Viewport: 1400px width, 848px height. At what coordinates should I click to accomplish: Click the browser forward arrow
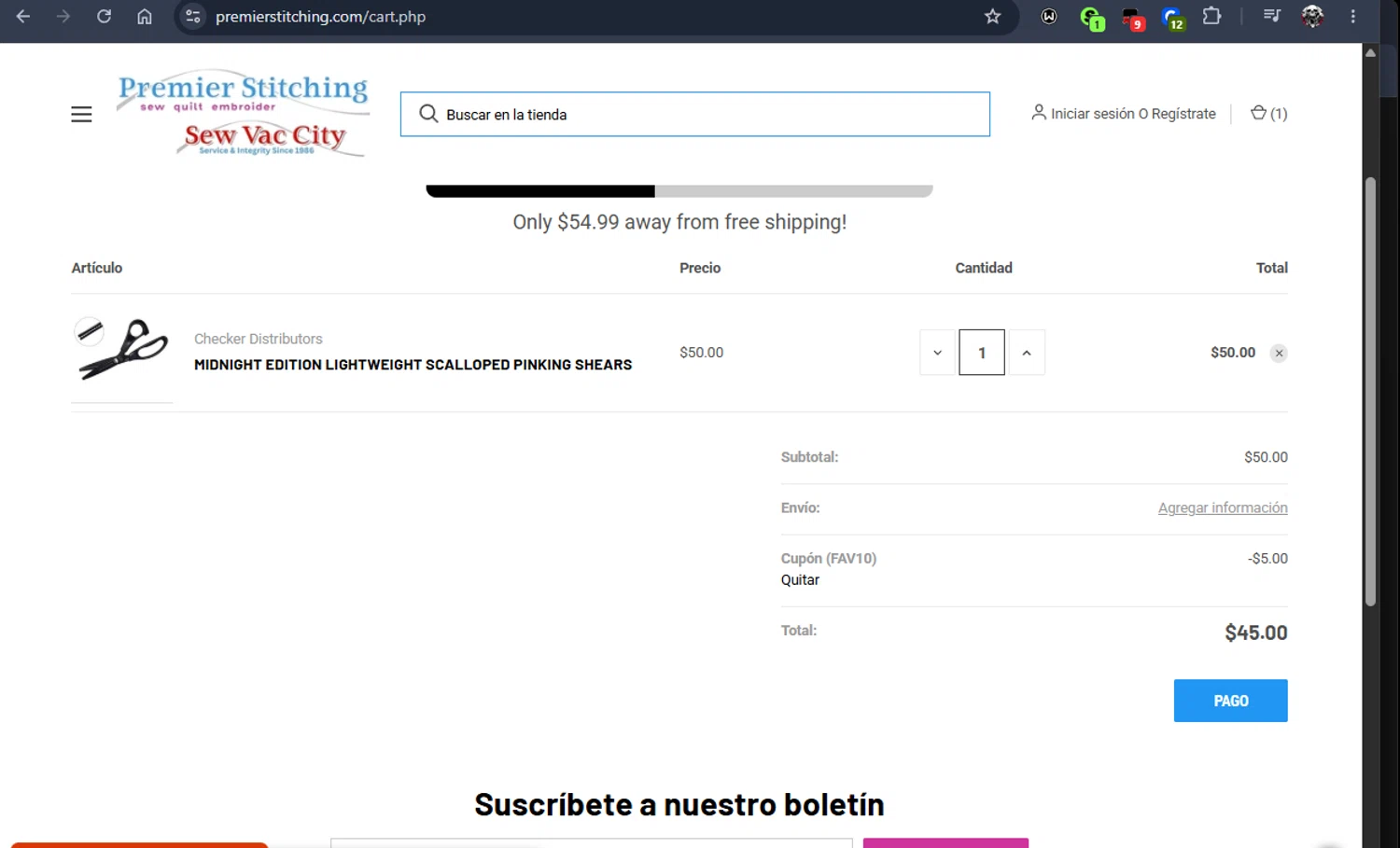[63, 16]
